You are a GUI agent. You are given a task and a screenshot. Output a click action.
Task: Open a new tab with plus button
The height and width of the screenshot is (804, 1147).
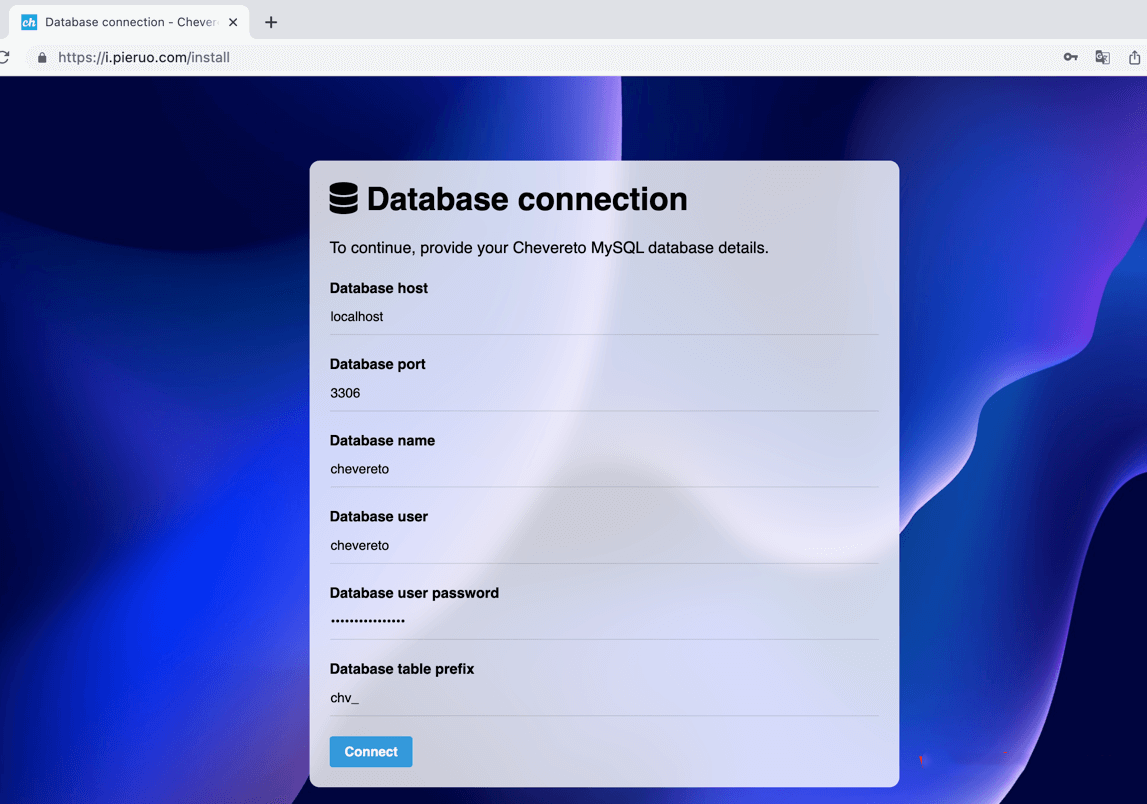click(271, 22)
